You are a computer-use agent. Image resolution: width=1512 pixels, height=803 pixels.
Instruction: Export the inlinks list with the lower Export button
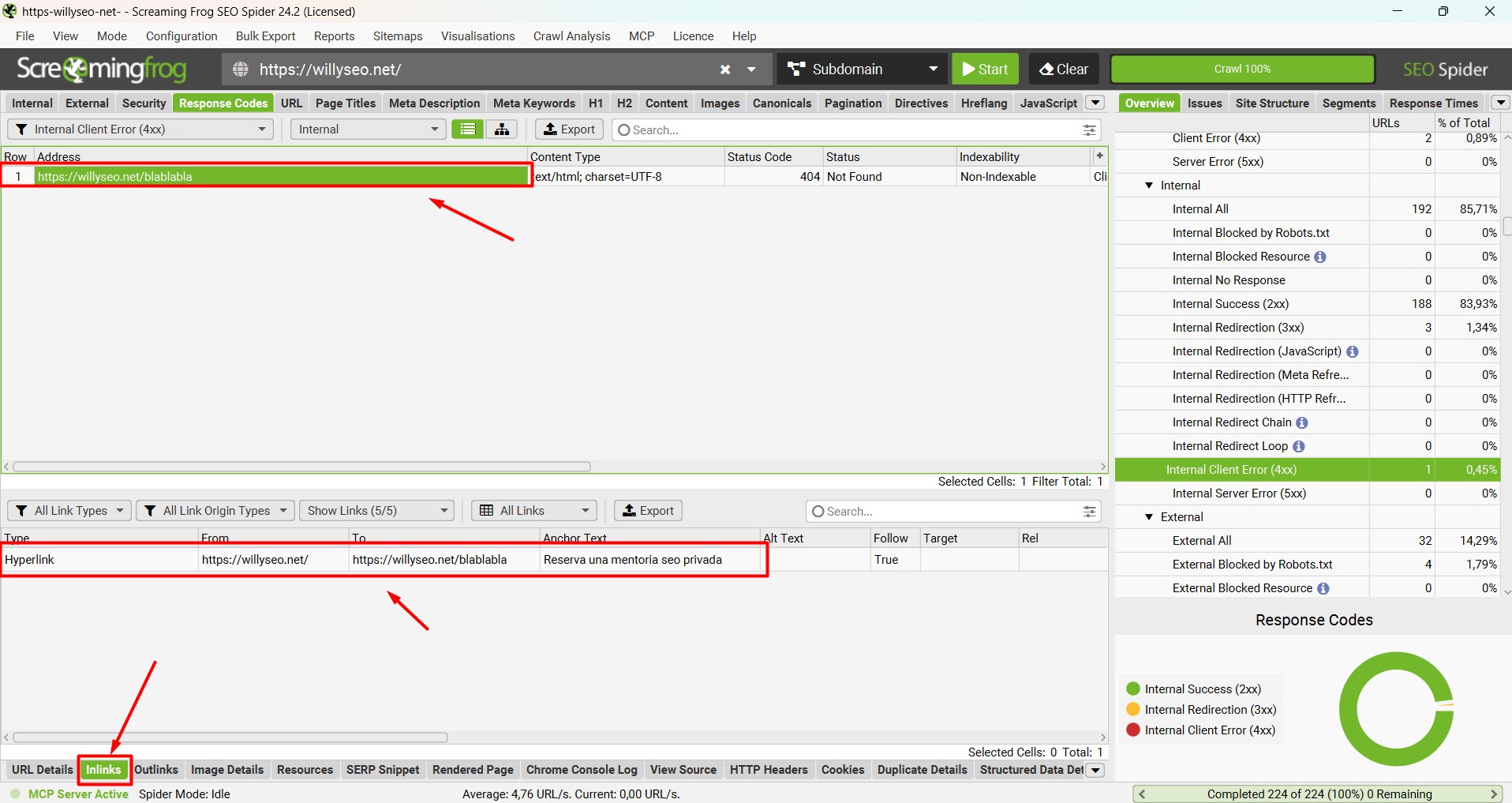point(648,511)
